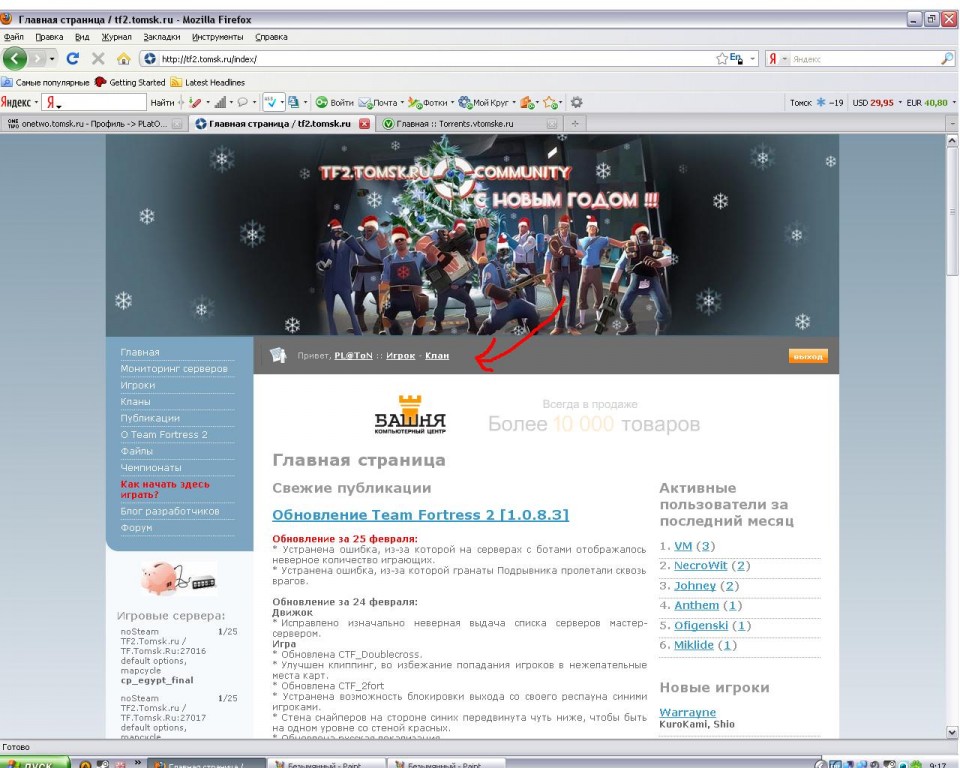Open the Latest Headlines feed bookmark
The width and height of the screenshot is (960, 768).
coord(208,82)
